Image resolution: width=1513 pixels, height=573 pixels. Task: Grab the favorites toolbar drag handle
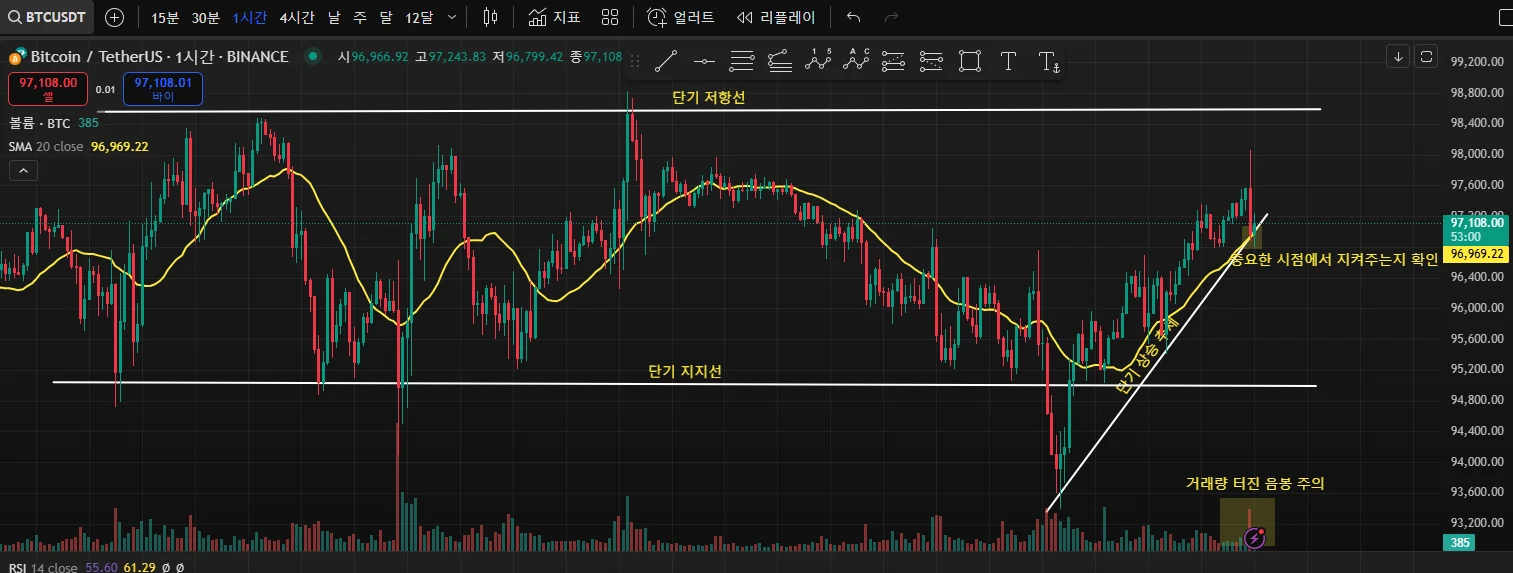tap(634, 62)
